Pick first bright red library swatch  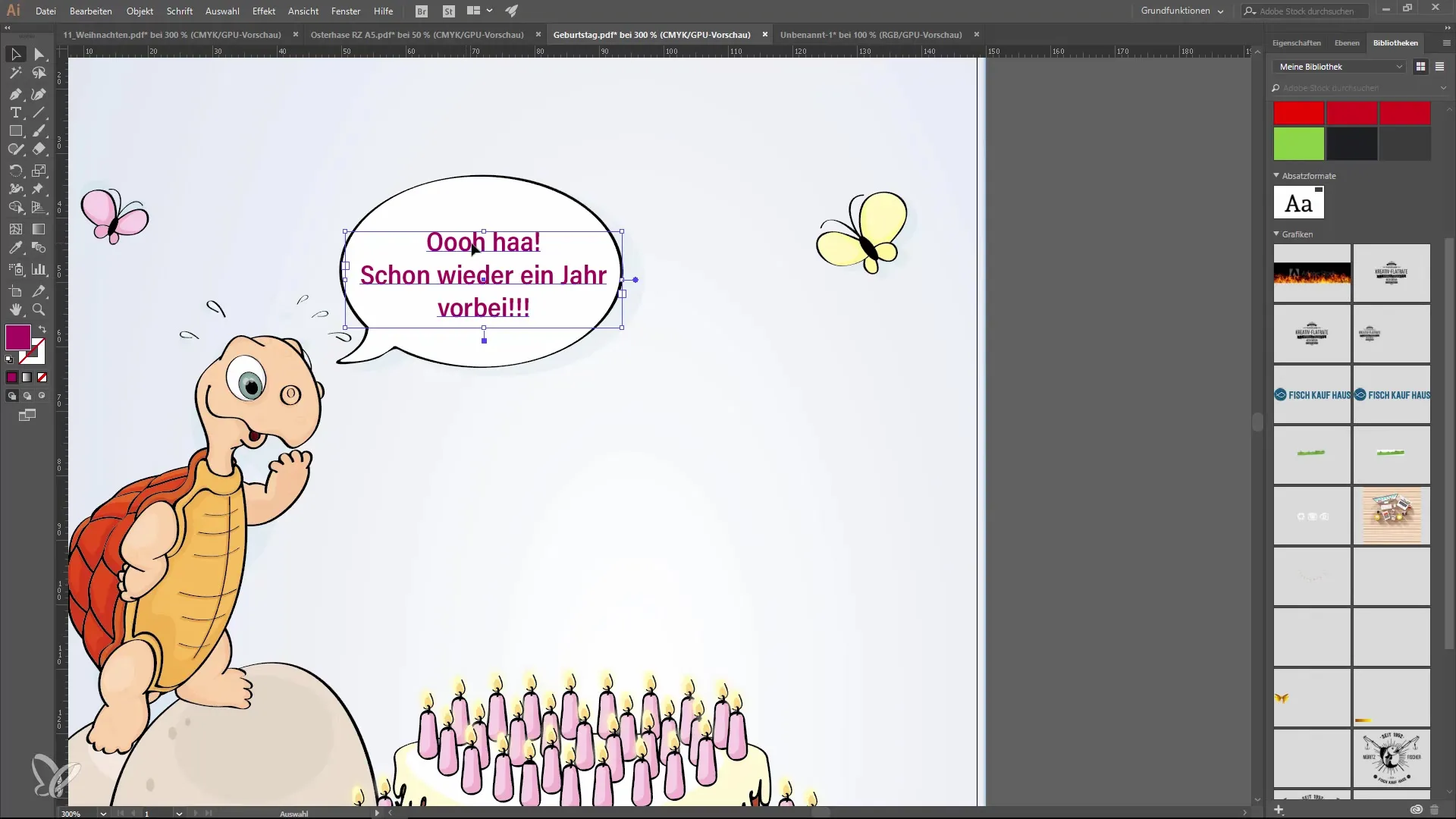pyautogui.click(x=1299, y=114)
